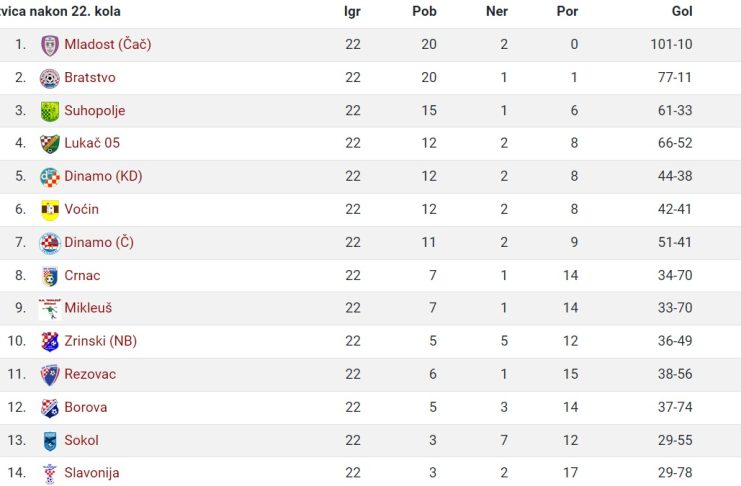Image resolution: width=741 pixels, height=486 pixels.
Task: Select the Gol column header
Action: [682, 11]
